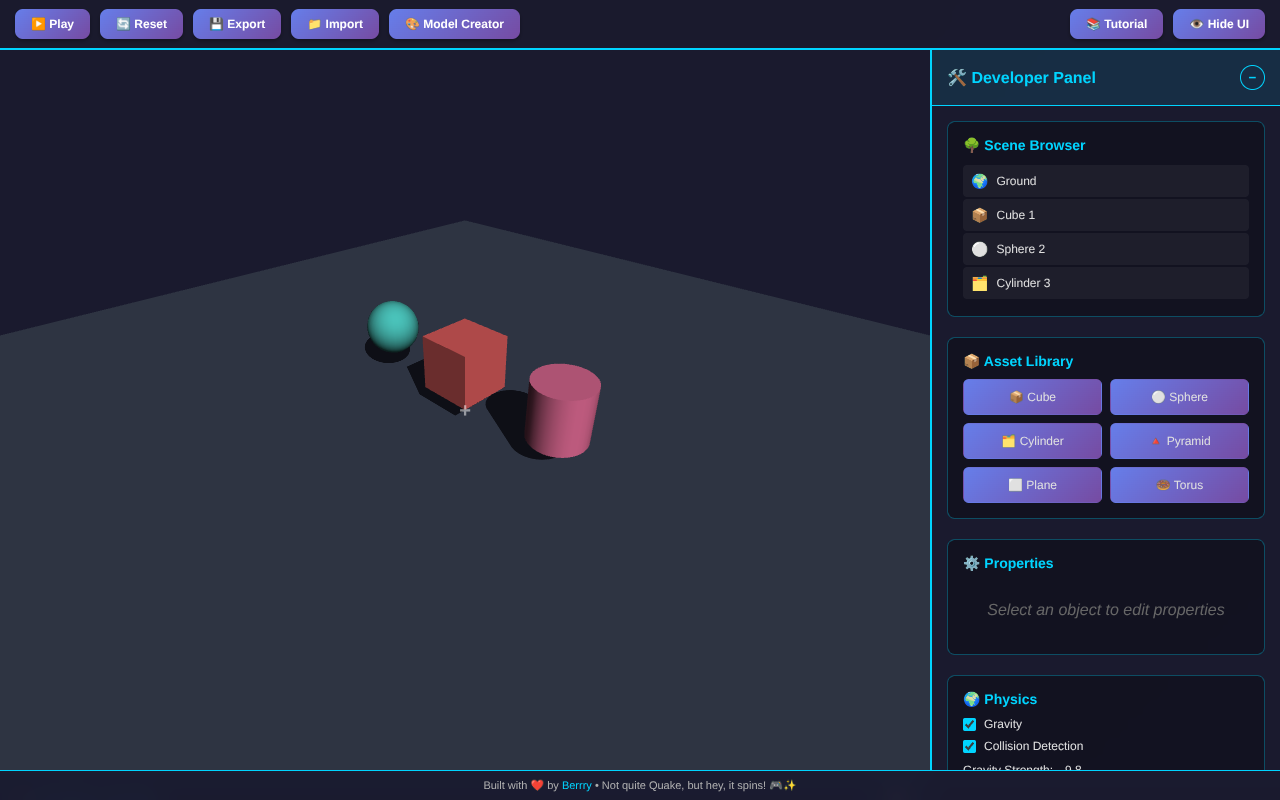Collapse the Developer Panel
1280x800 pixels.
1251,77
